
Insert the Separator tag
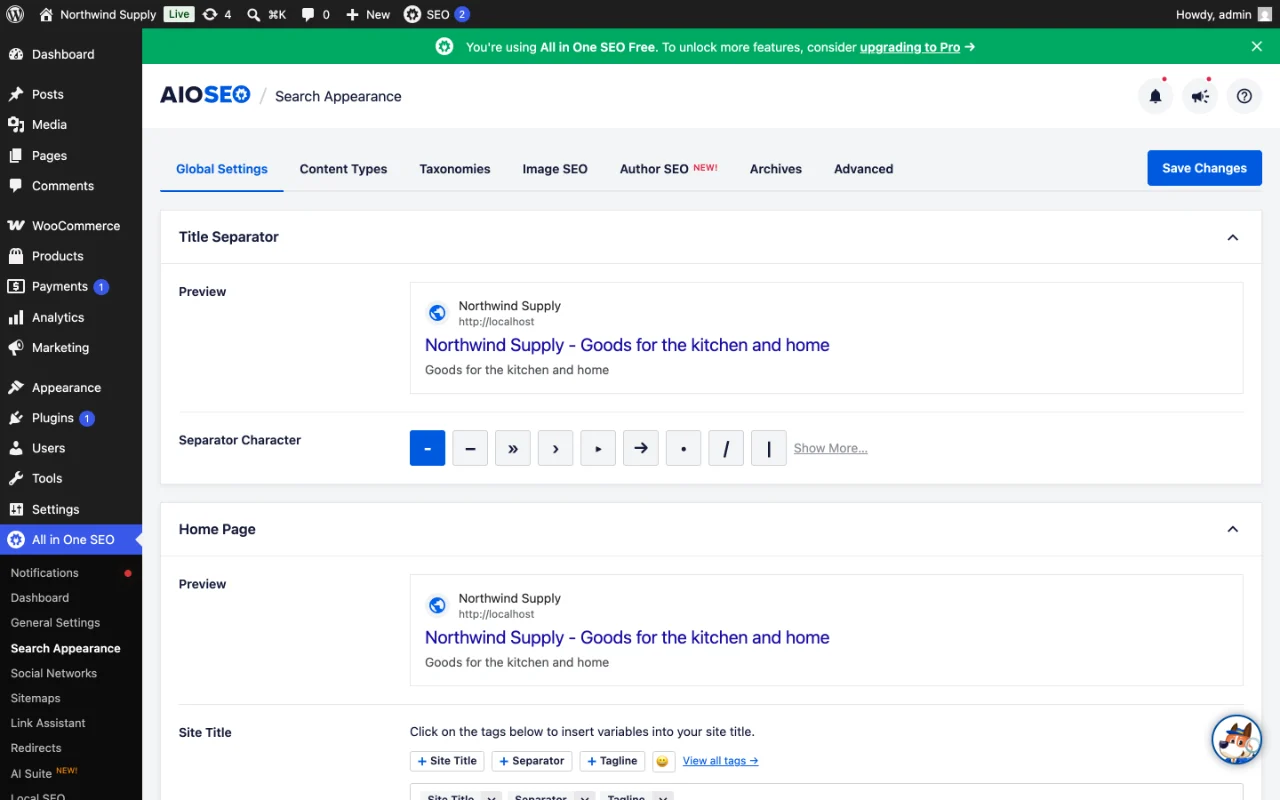pyautogui.click(x=532, y=761)
